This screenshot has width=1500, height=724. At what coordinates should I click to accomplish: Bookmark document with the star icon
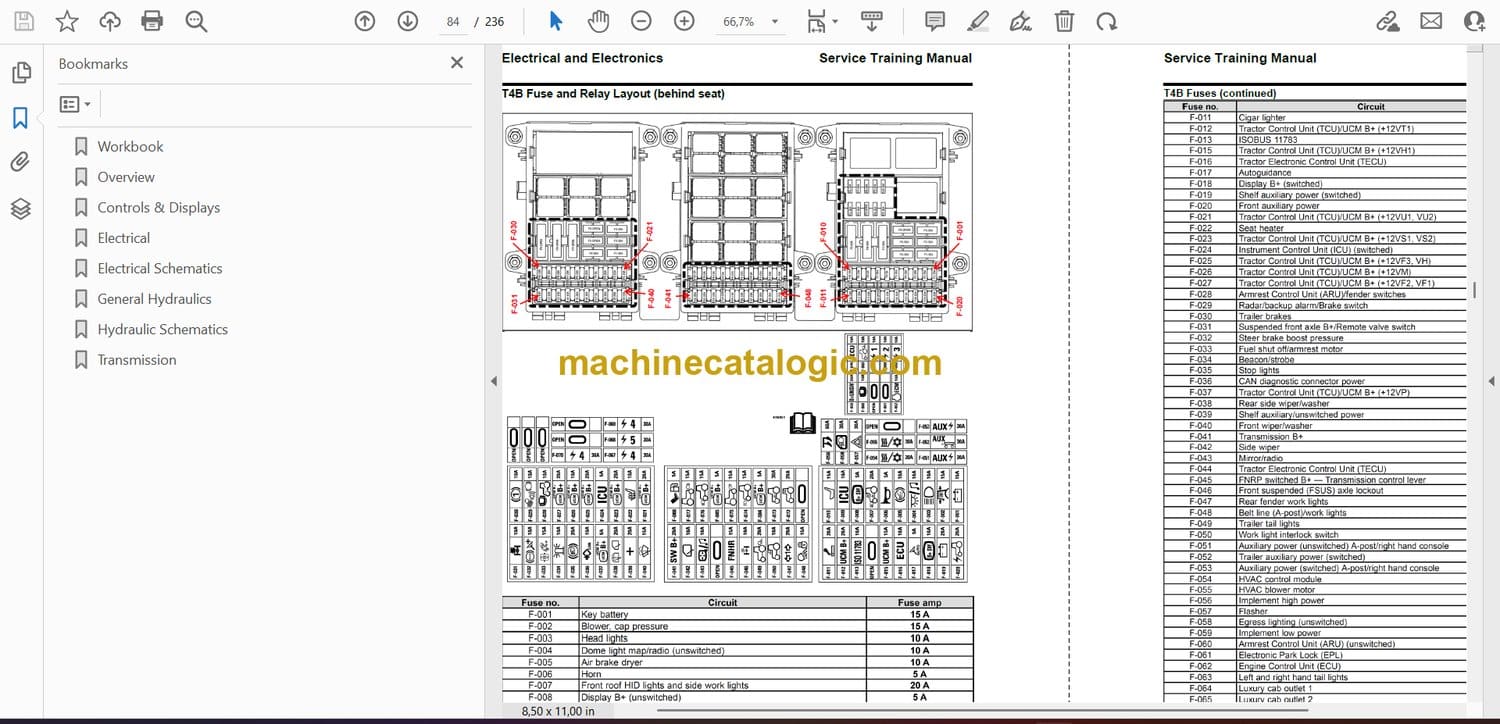(66, 21)
